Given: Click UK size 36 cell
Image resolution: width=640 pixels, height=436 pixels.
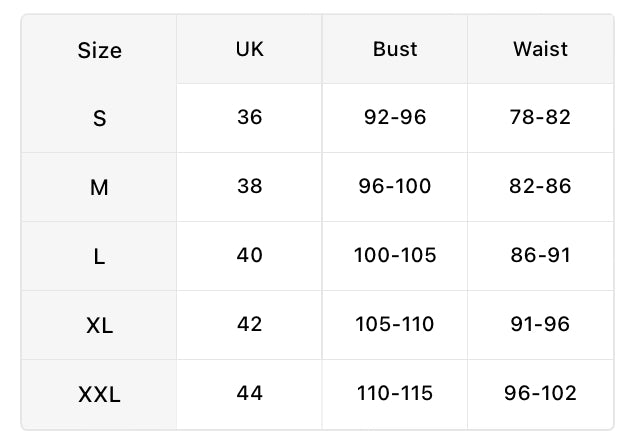Looking at the screenshot, I should pos(249,117).
